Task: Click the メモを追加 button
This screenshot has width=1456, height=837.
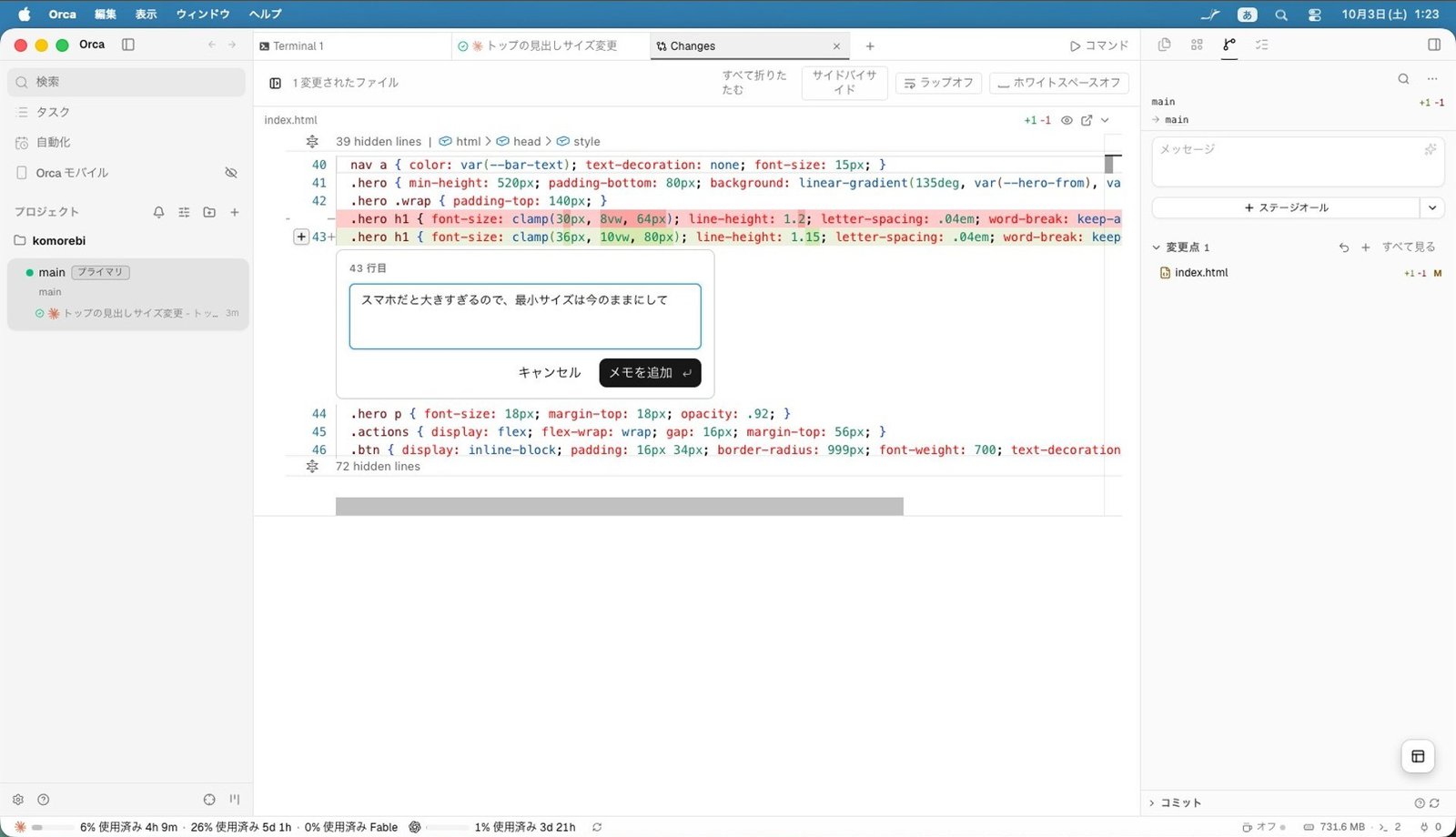Action: point(650,373)
